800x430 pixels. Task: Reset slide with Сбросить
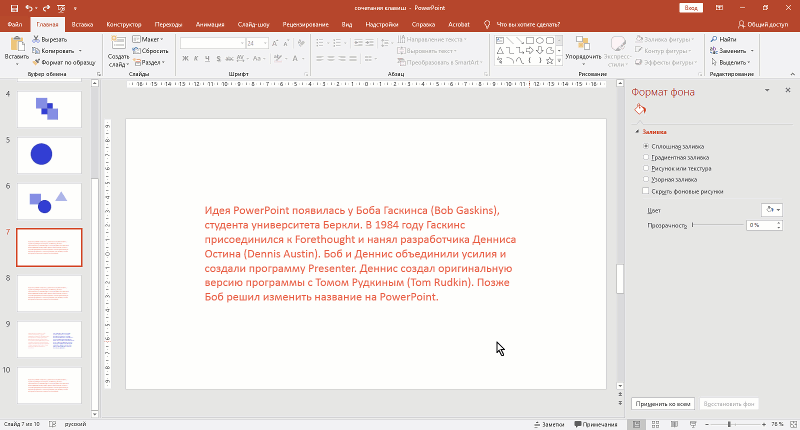click(x=151, y=51)
